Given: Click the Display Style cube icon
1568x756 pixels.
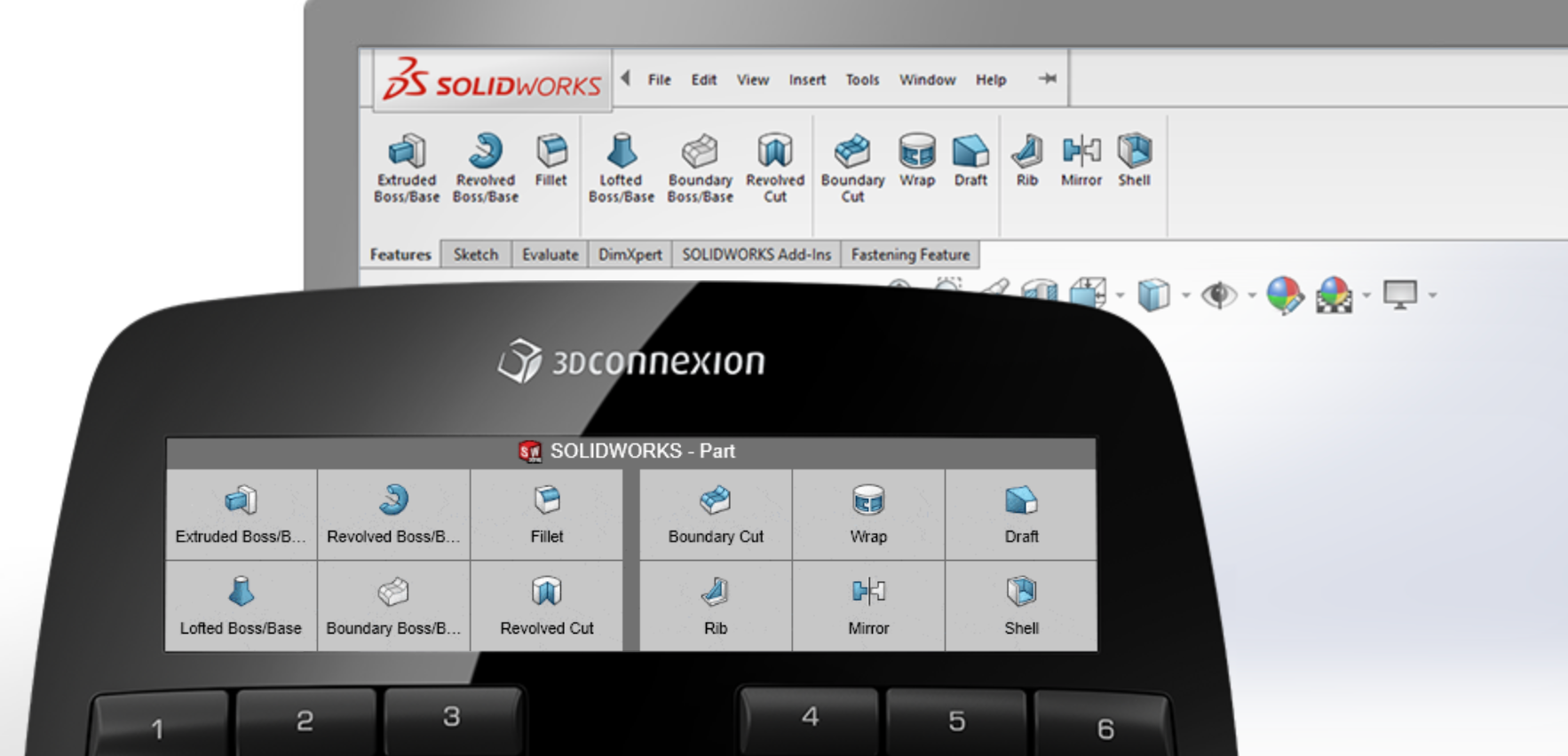Looking at the screenshot, I should coord(1153,295).
